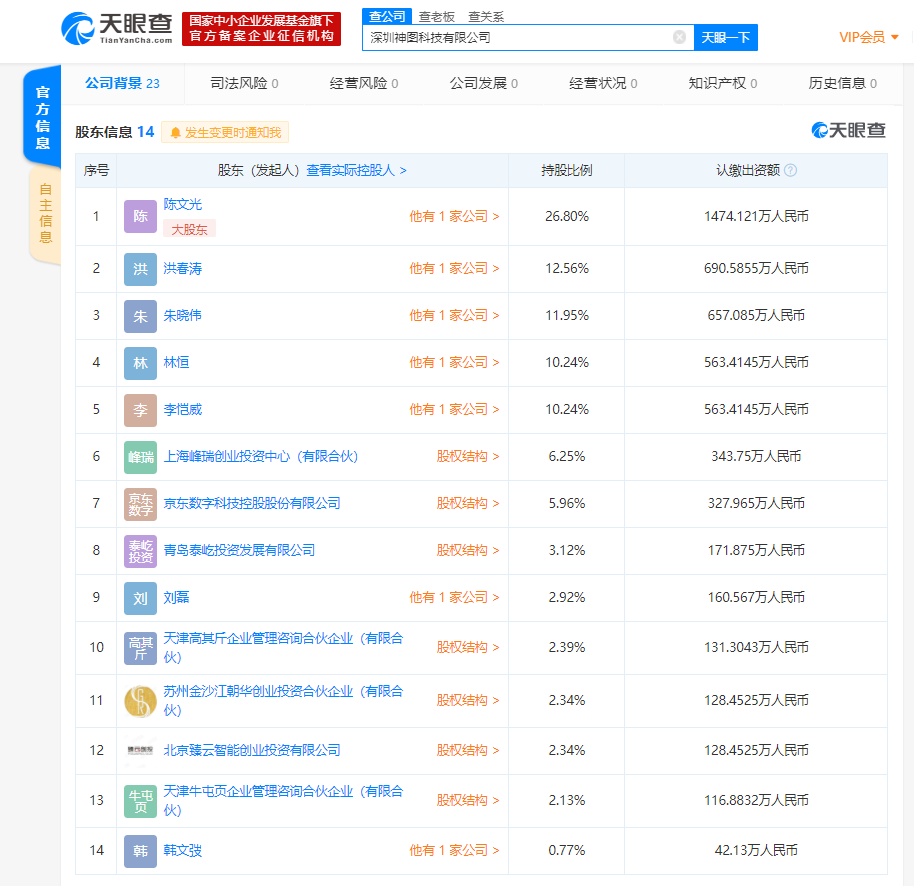Screen dimensions: 914x886
Task: Click avatar icon for 刘磊
Action: click(140, 598)
